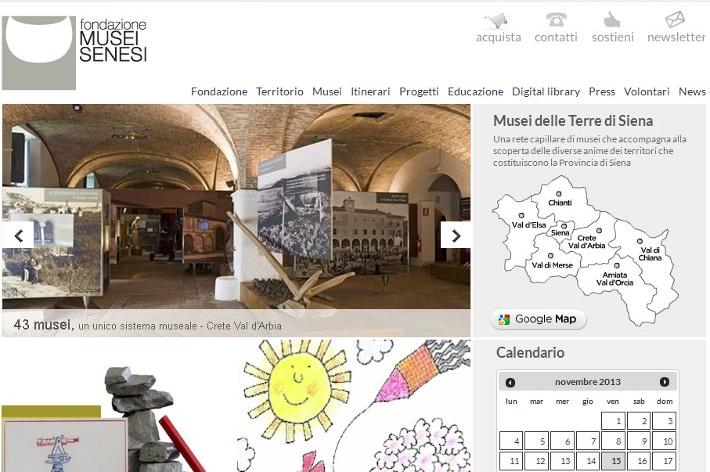Screen dimensions: 710x472
Task: Select day 15 in the calendar
Action: pos(612,461)
